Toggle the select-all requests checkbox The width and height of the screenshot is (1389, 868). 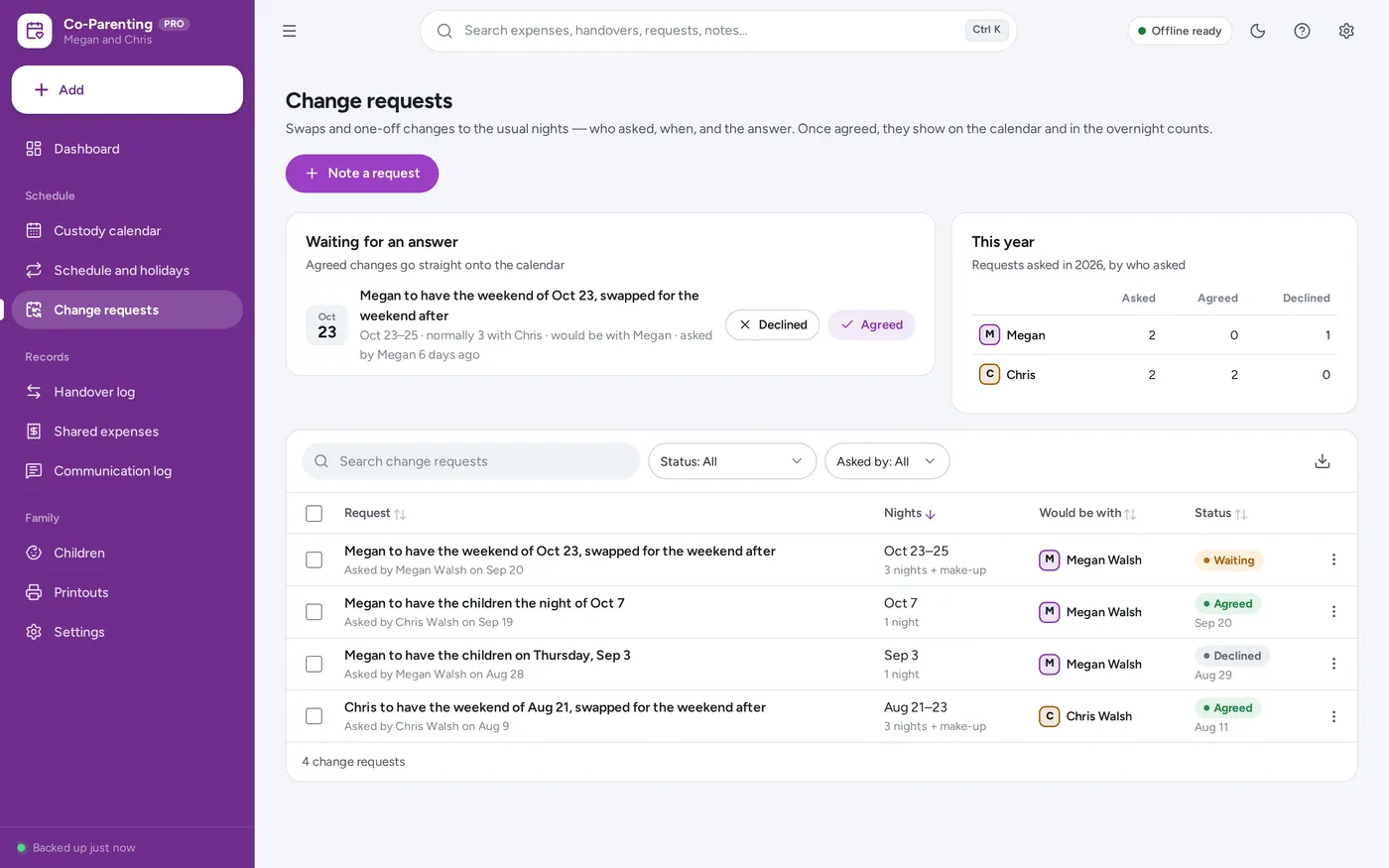point(314,513)
